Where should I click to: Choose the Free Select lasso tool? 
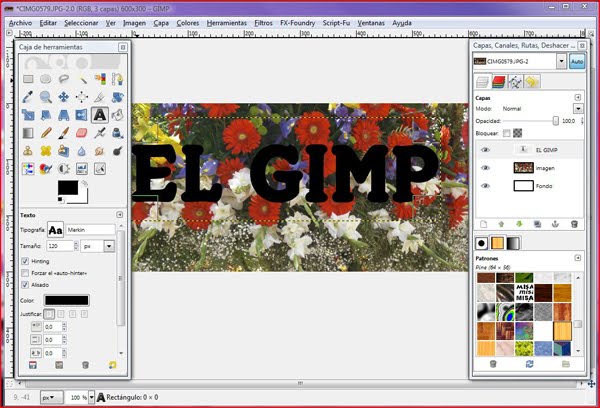click(64, 79)
